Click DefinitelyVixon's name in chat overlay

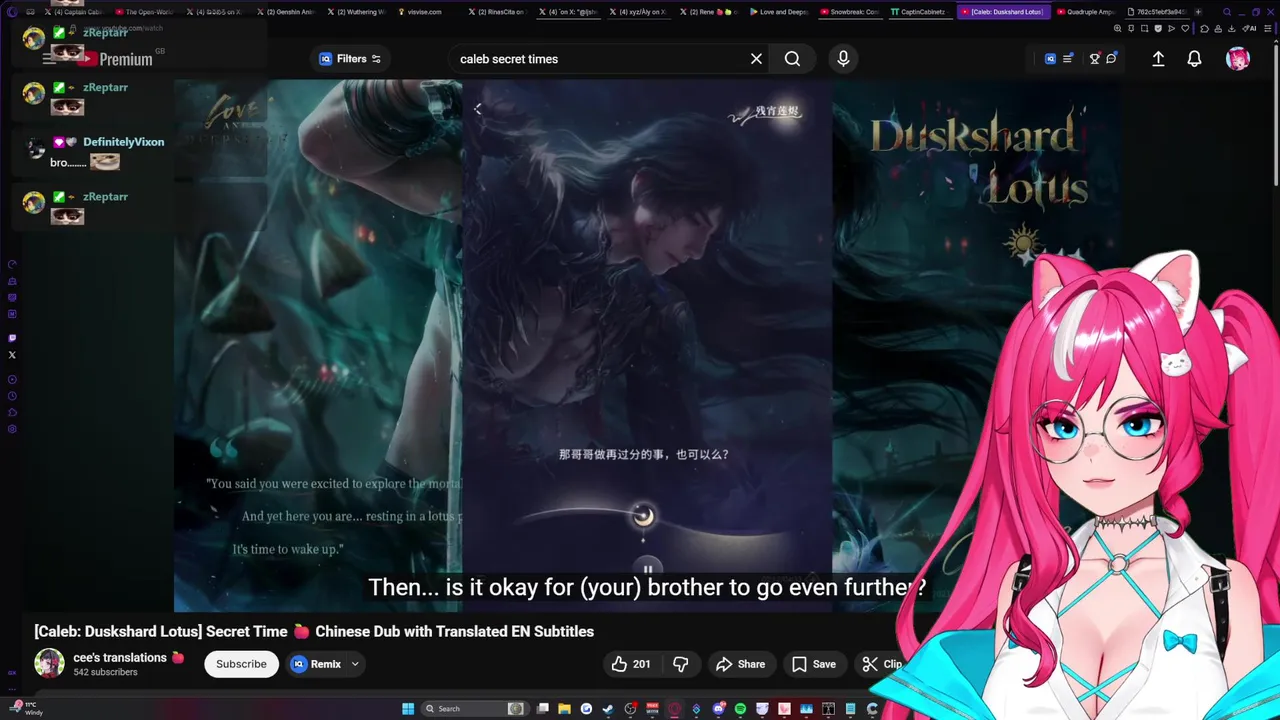(123, 142)
